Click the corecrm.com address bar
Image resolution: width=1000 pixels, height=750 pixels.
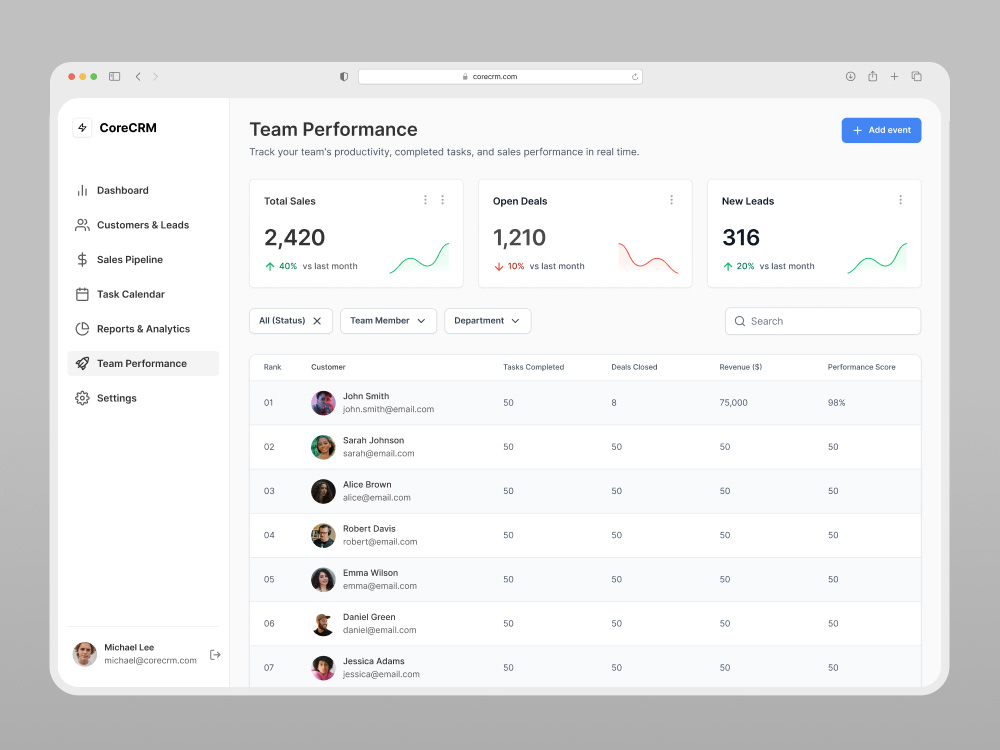pyautogui.click(x=500, y=77)
